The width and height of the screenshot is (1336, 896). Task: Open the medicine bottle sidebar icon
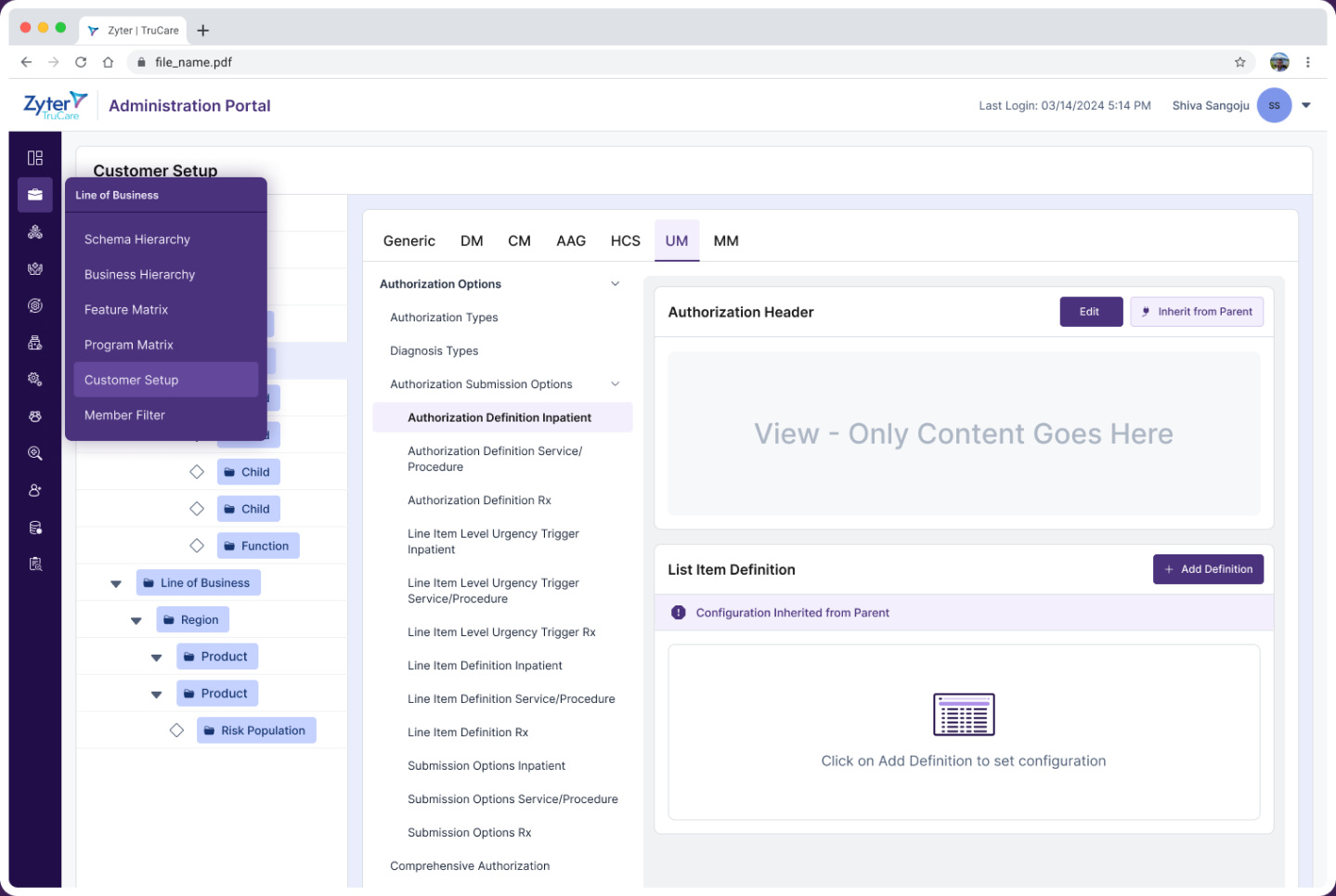coord(35,343)
